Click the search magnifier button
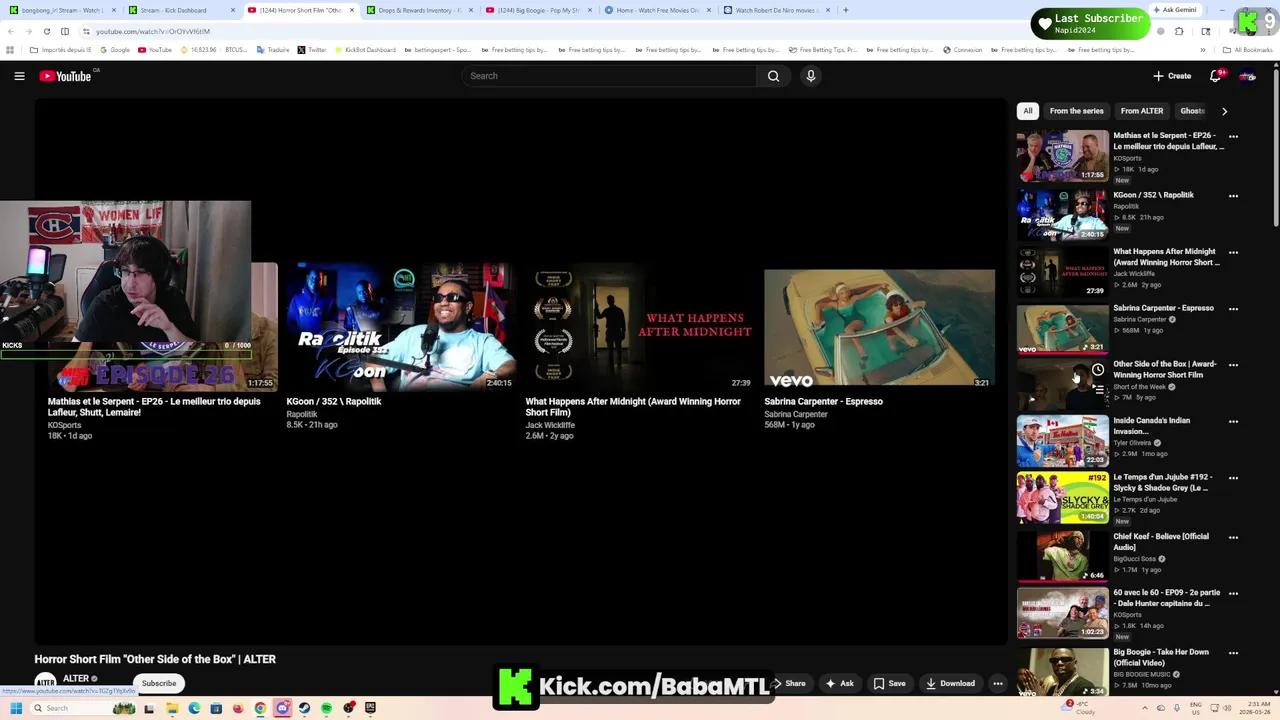The image size is (1280, 720). click(773, 76)
